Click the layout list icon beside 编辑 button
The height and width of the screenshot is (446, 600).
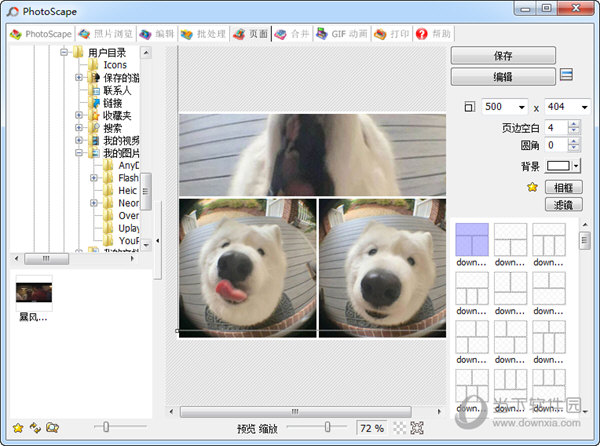566,75
